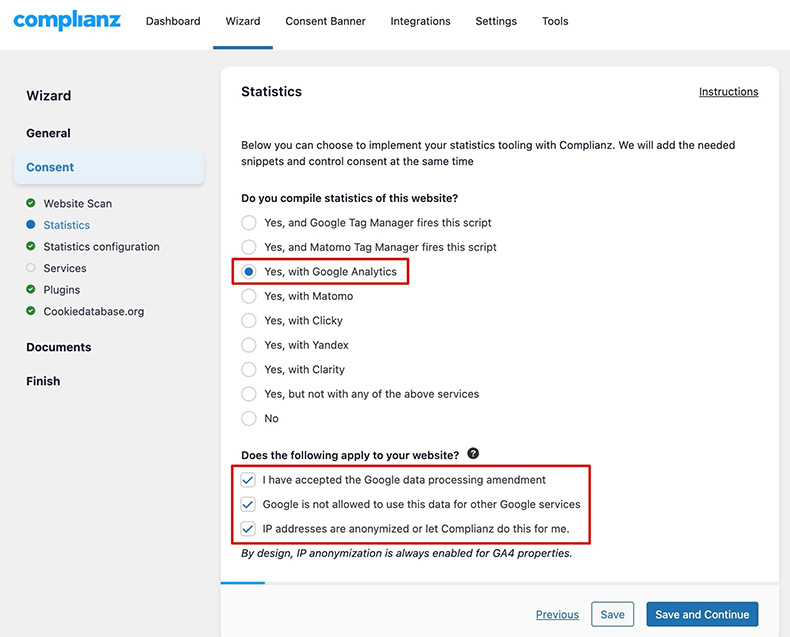Open the Instructions link
The width and height of the screenshot is (790, 637).
coord(729,92)
